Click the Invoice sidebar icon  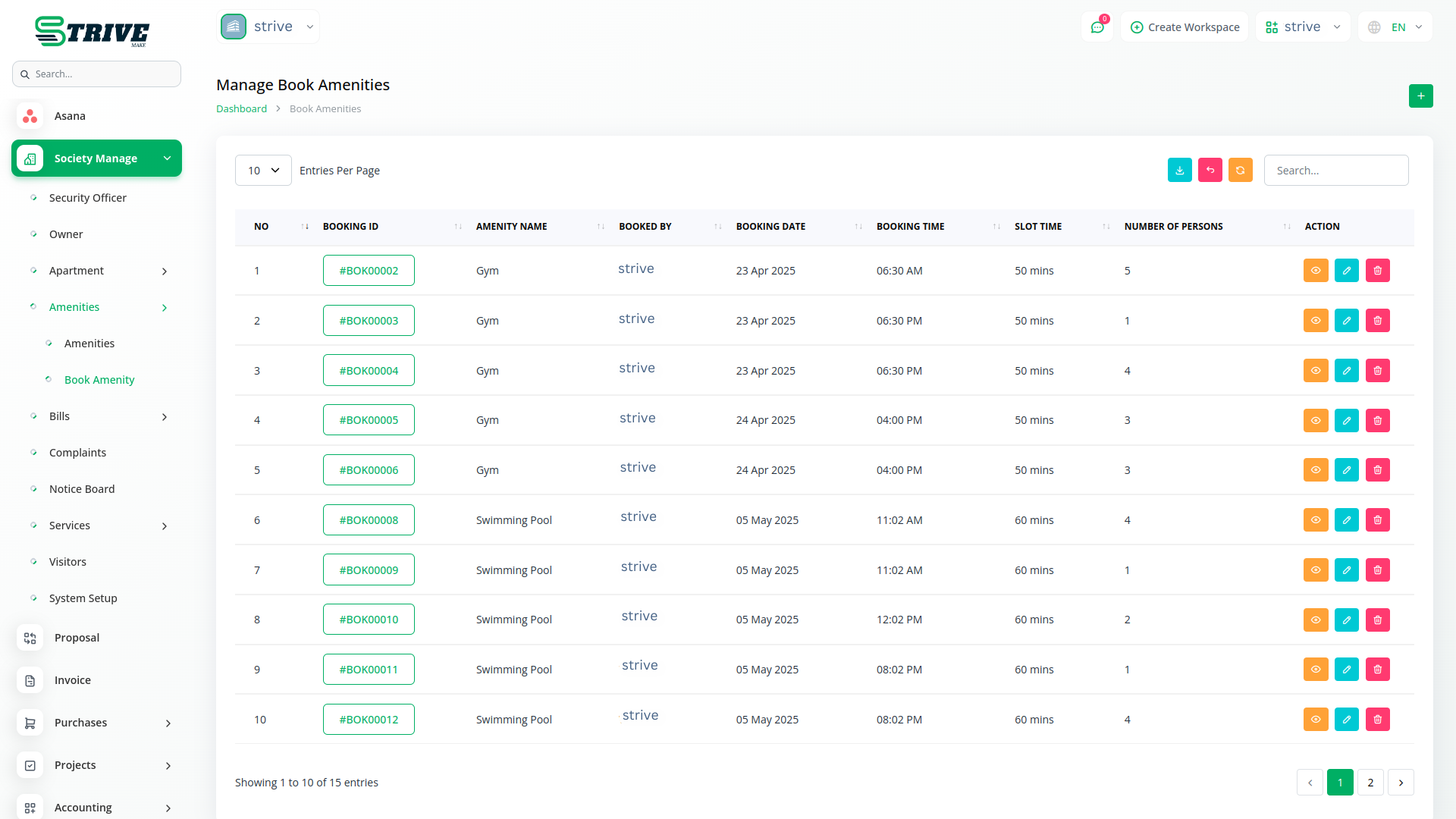coord(30,680)
